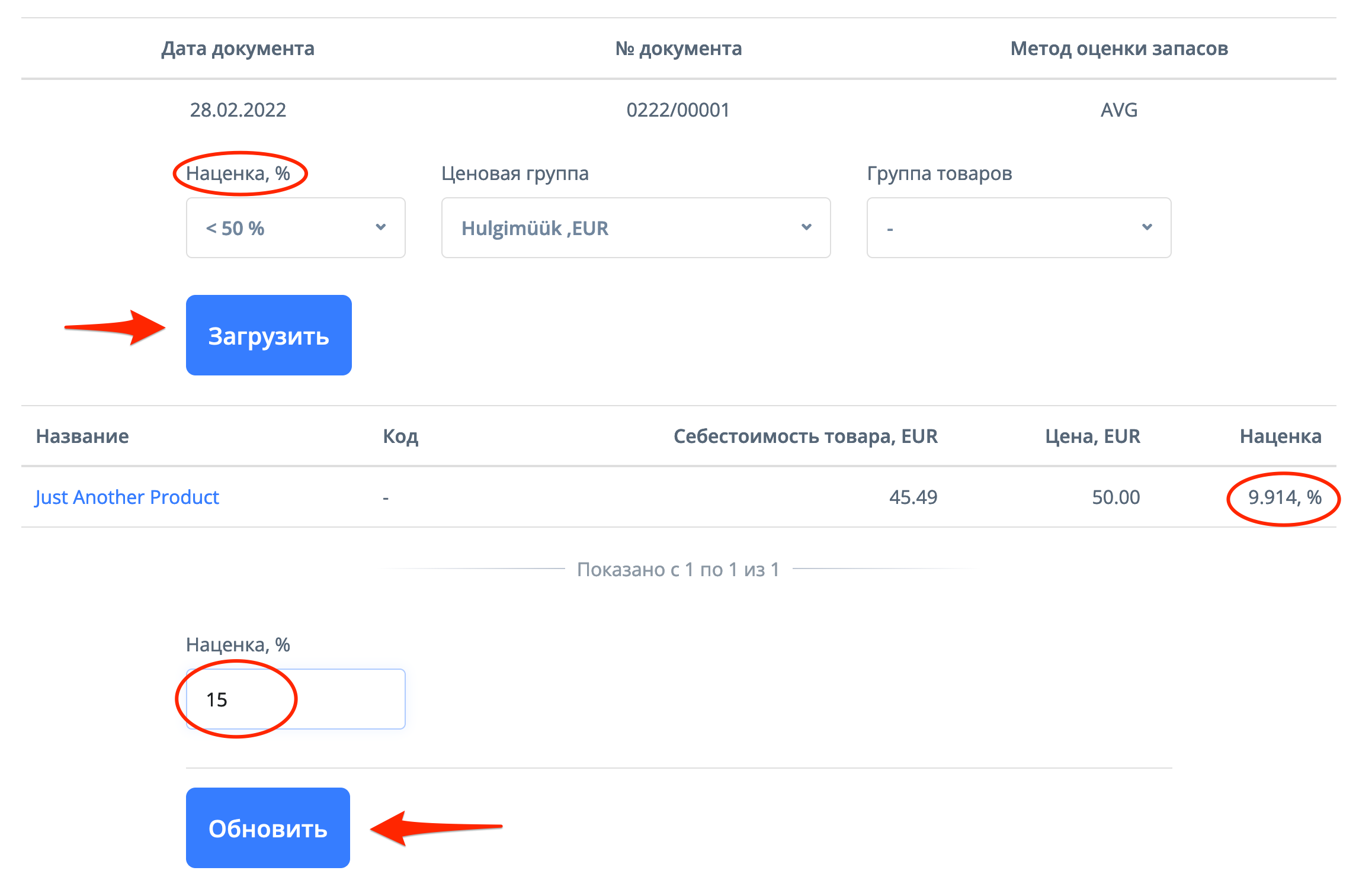Click the chevron in the Hulgimüük ,EUR selector
1372x893 pixels.
pos(806,227)
